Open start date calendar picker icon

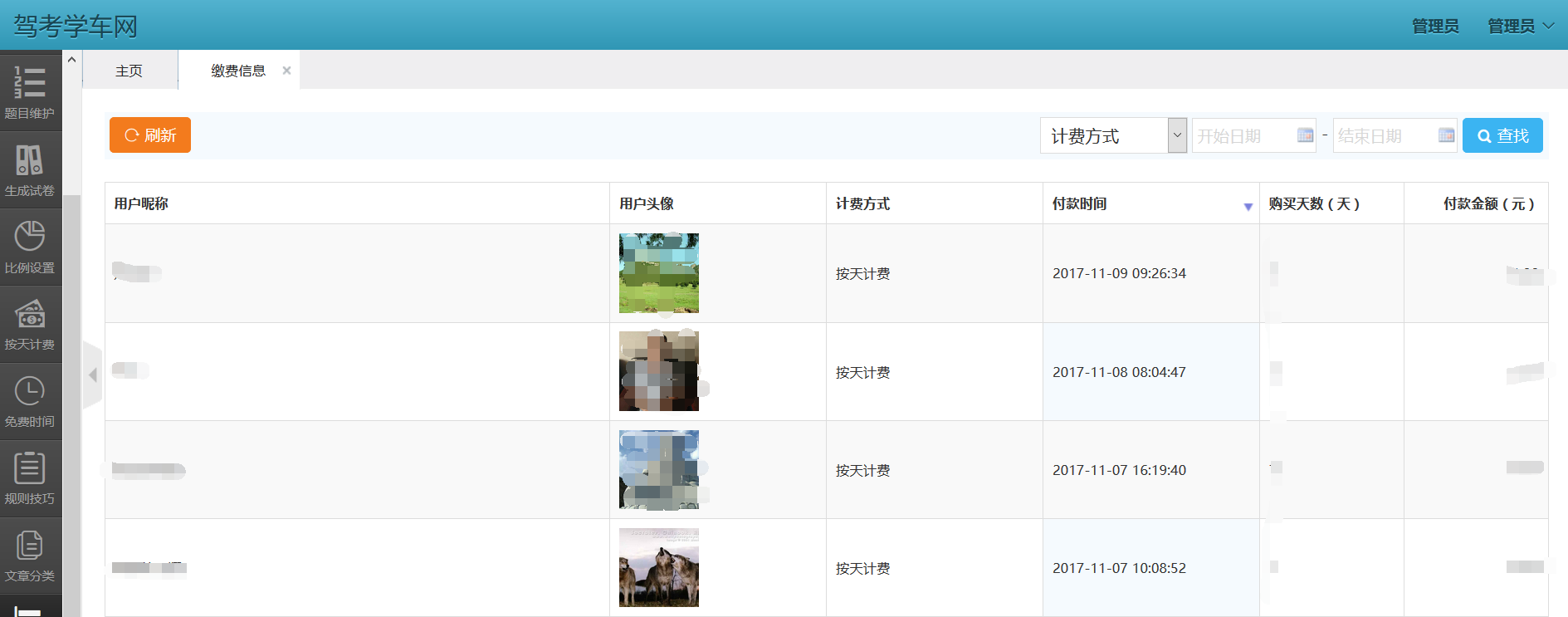click(x=1305, y=135)
